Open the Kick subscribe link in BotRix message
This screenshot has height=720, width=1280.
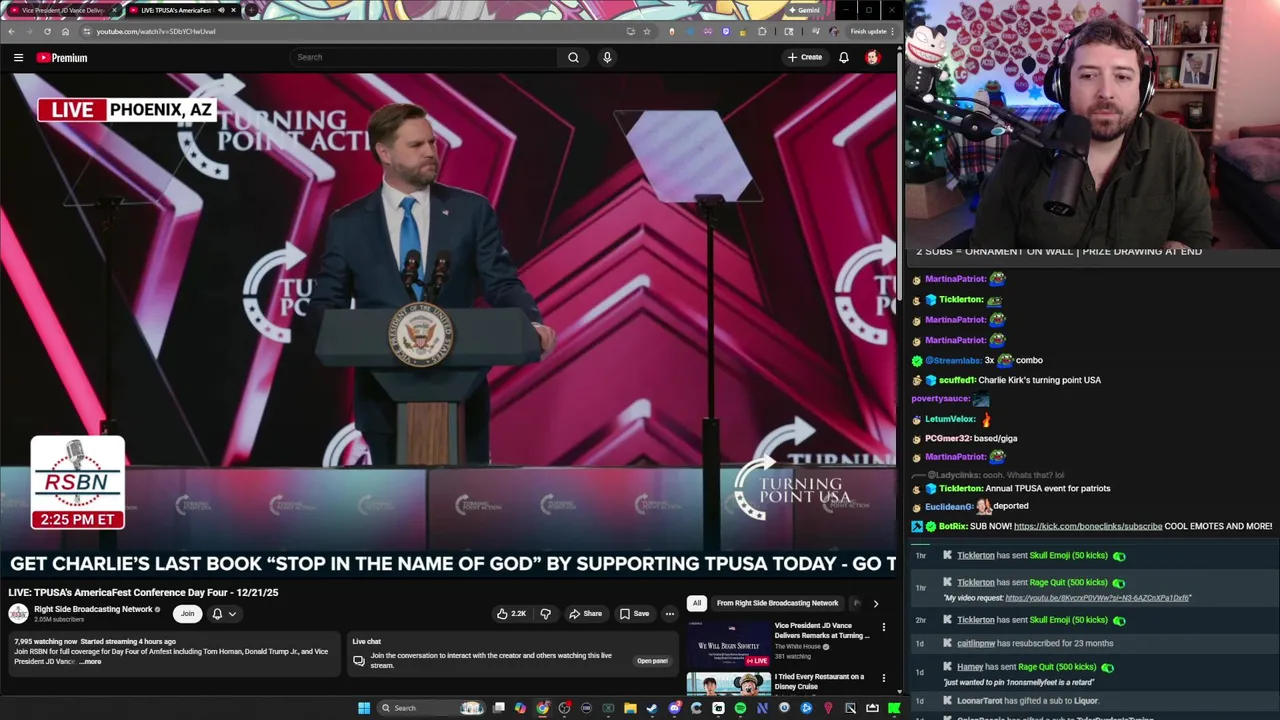1087,526
